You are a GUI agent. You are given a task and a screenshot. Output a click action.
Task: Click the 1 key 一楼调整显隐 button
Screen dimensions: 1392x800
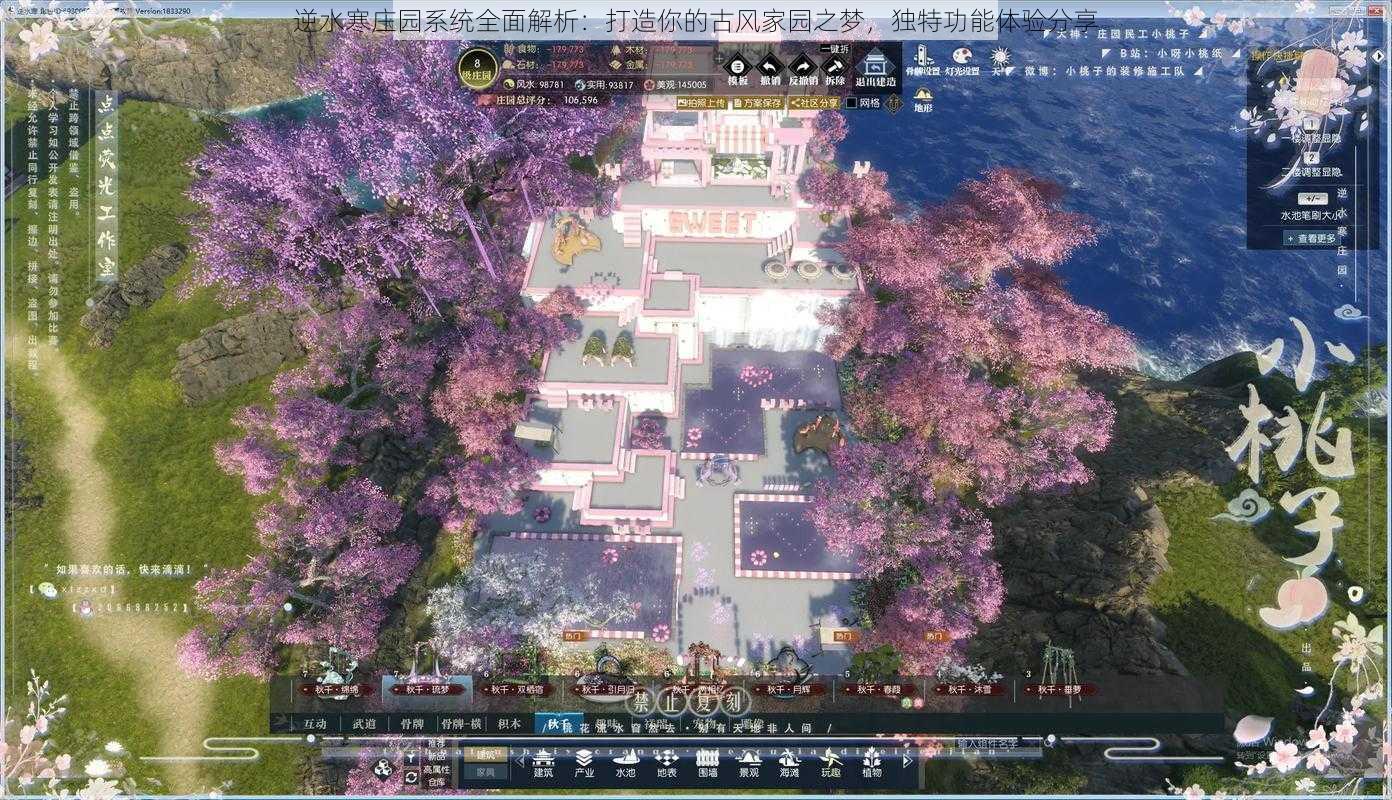[x=1311, y=126]
